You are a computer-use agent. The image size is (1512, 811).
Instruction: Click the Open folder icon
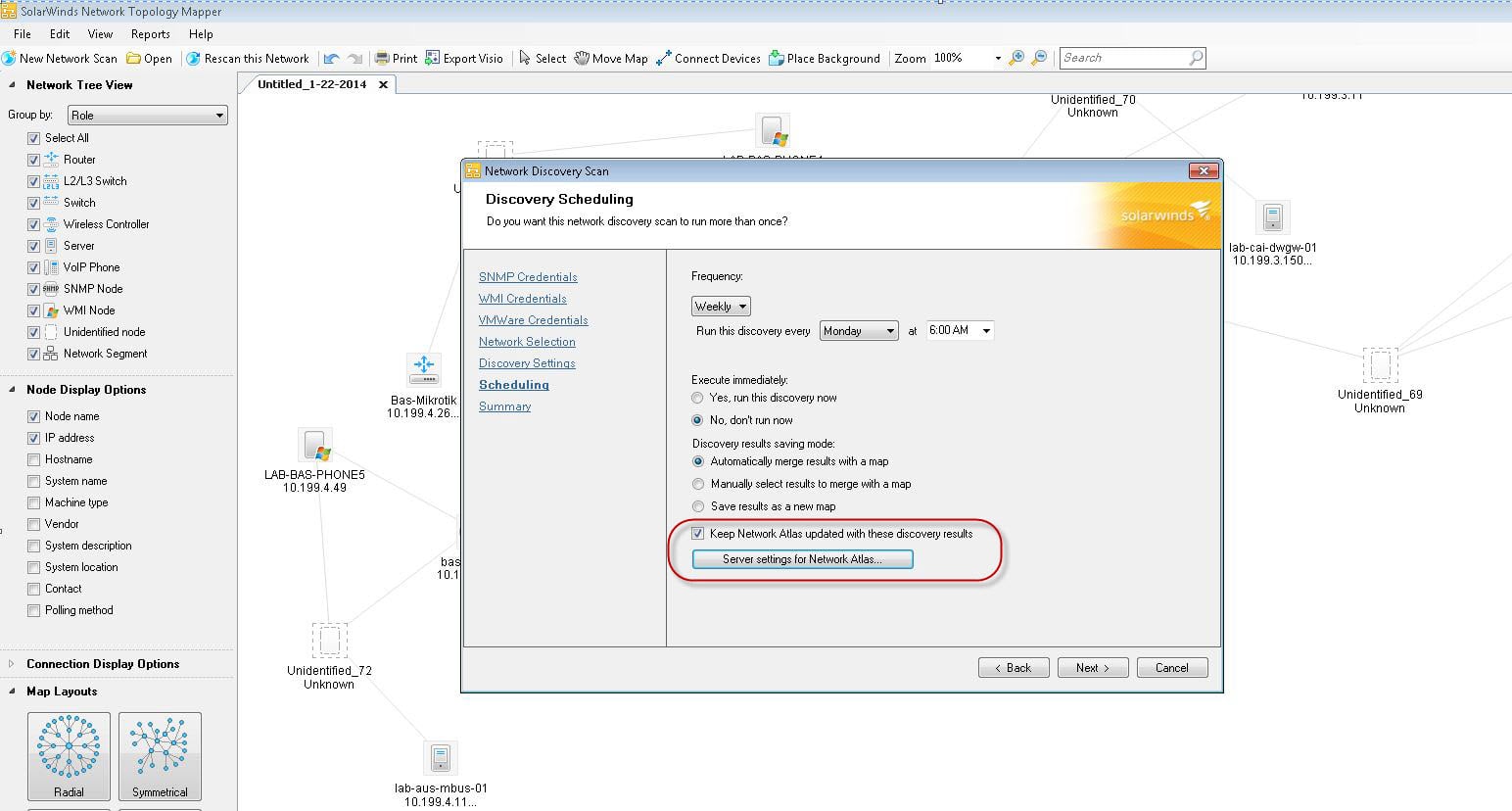point(133,59)
